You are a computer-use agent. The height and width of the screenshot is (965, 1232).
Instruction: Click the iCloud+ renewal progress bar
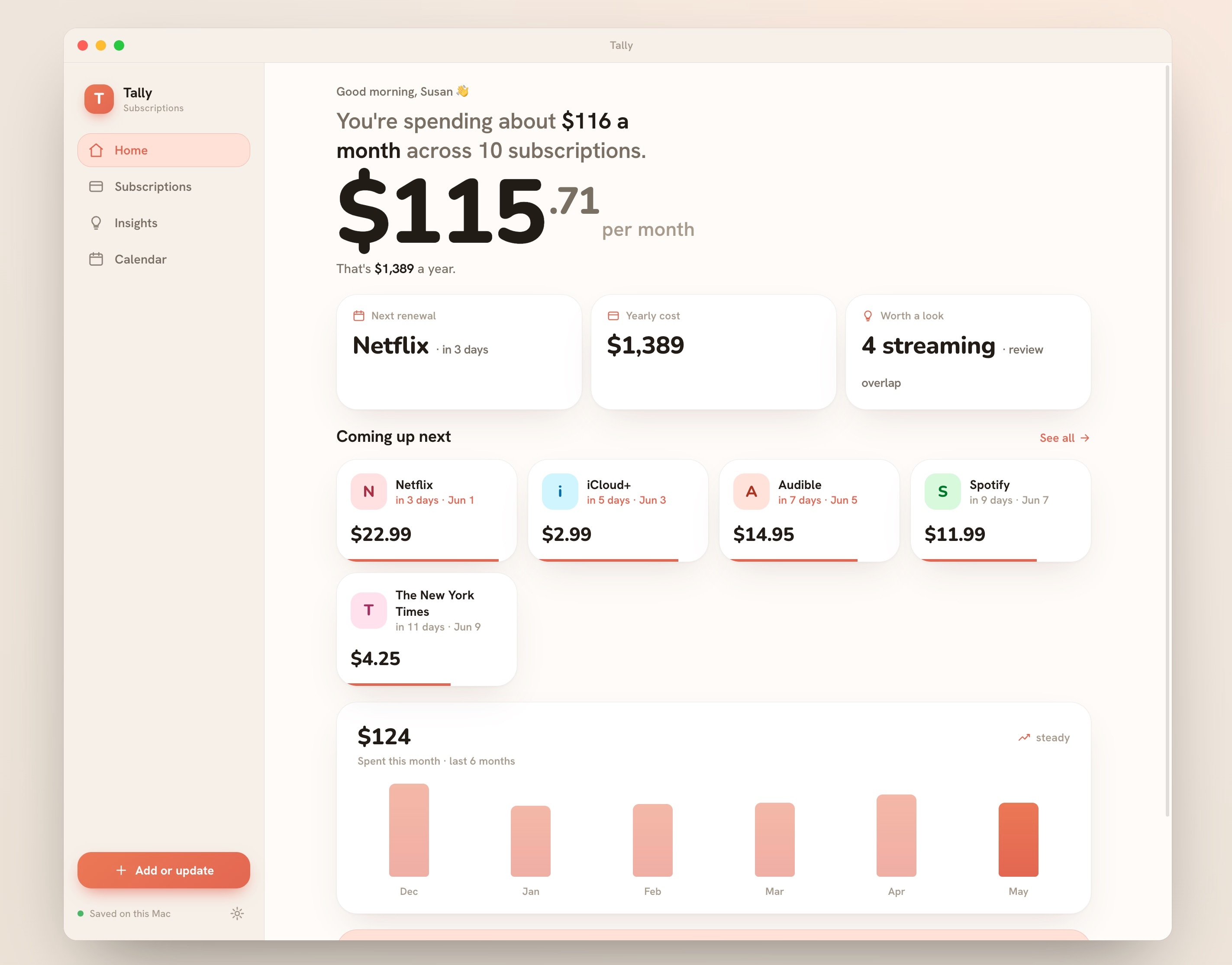click(607, 560)
